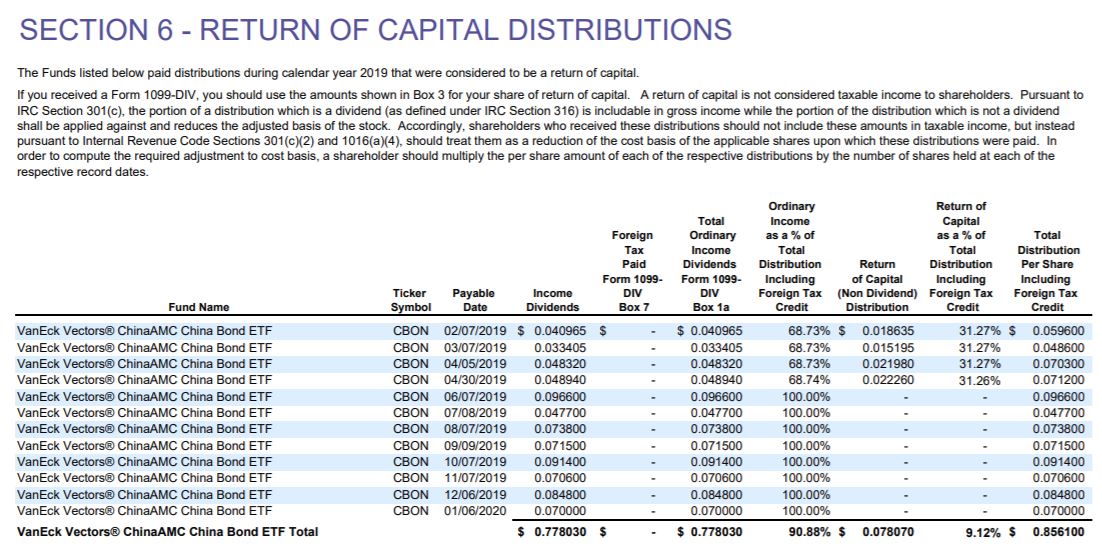Click income dividend 0.048320 in Income Dividends column
This screenshot has height=549, width=1102.
pyautogui.click(x=560, y=363)
